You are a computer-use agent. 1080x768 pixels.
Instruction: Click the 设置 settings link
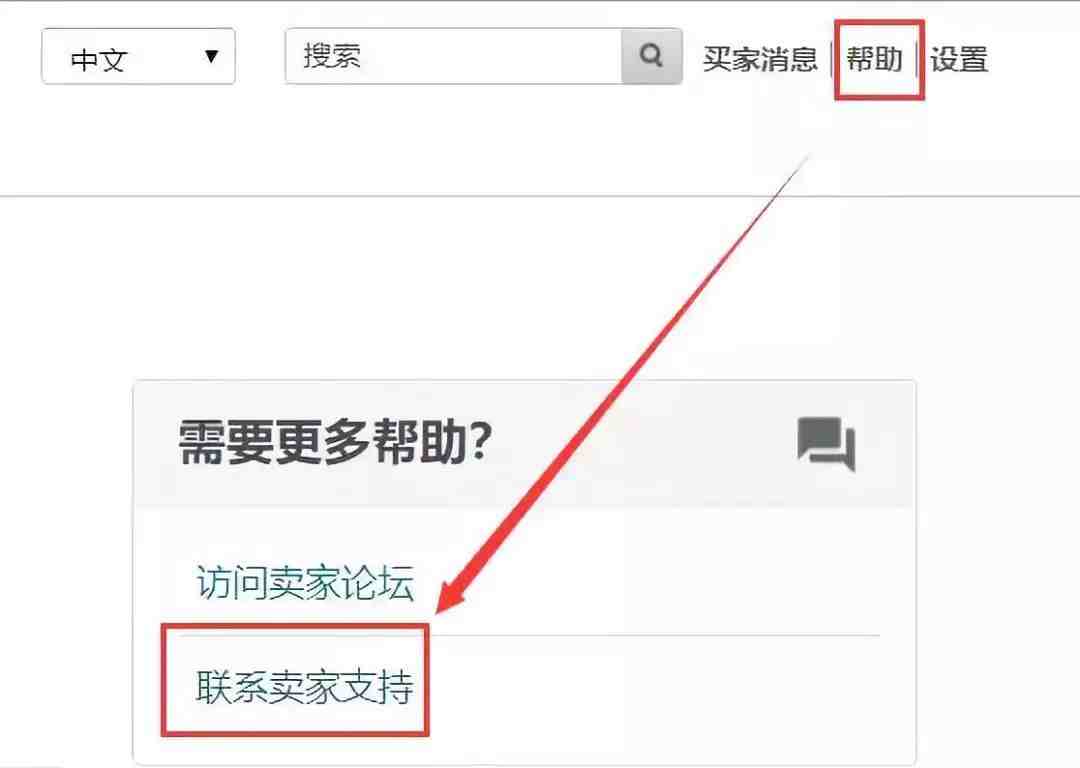959,59
